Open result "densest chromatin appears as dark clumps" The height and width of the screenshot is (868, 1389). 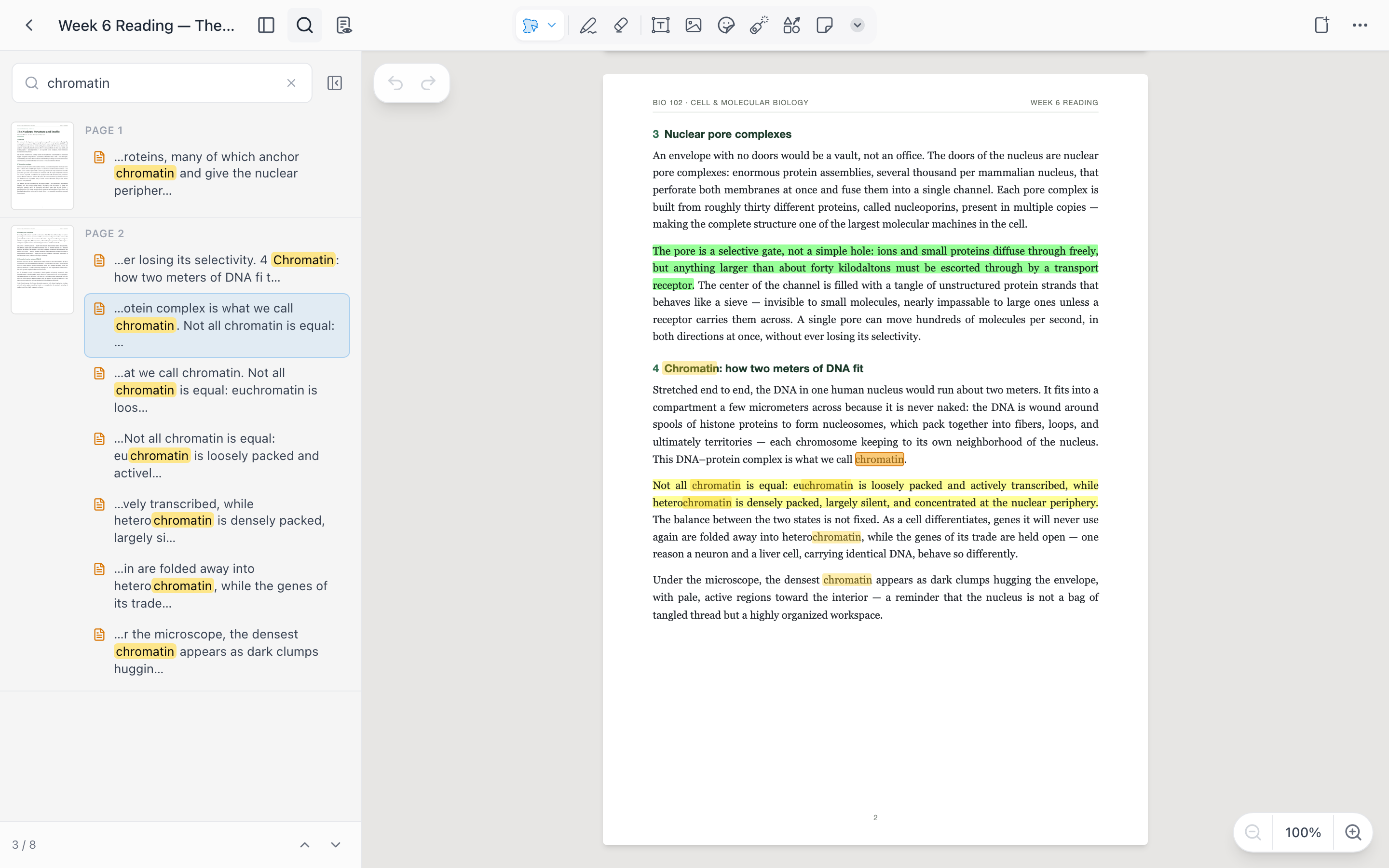tap(217, 651)
